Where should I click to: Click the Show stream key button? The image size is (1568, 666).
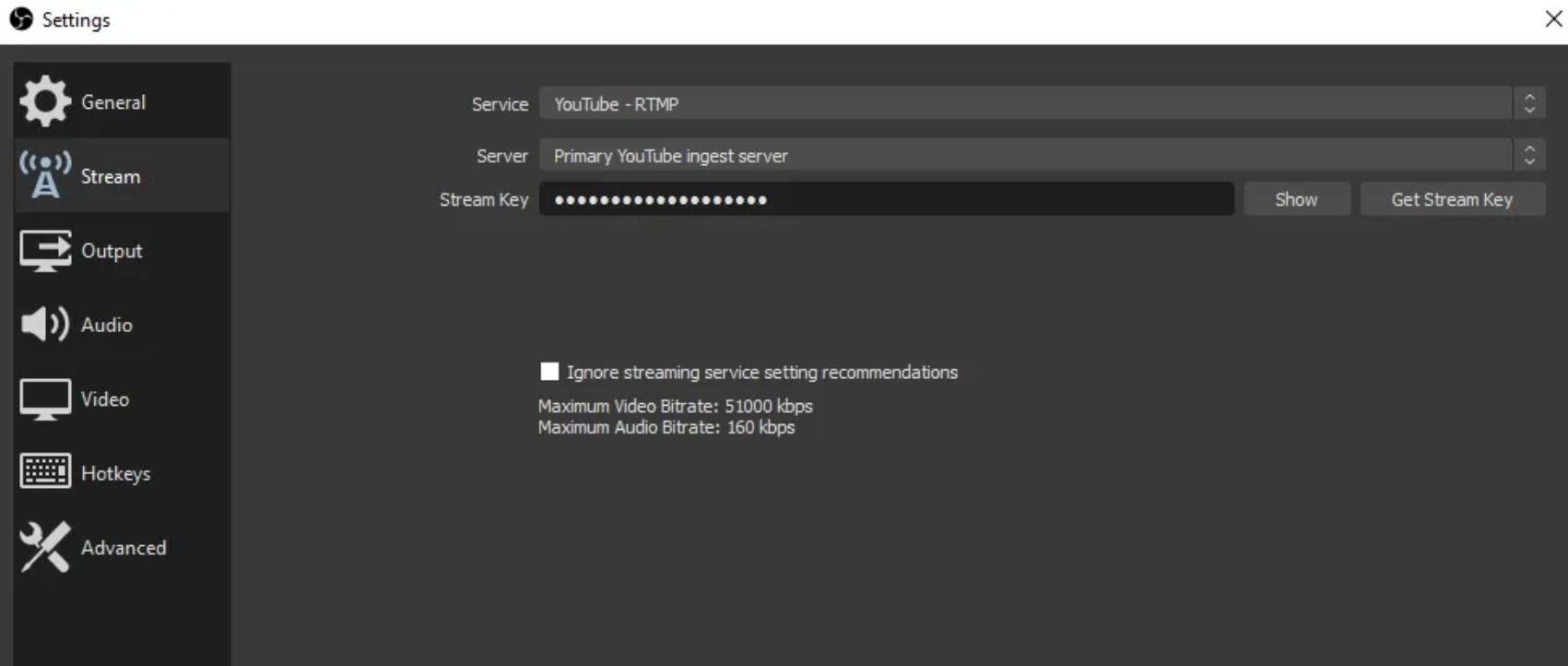click(x=1296, y=199)
